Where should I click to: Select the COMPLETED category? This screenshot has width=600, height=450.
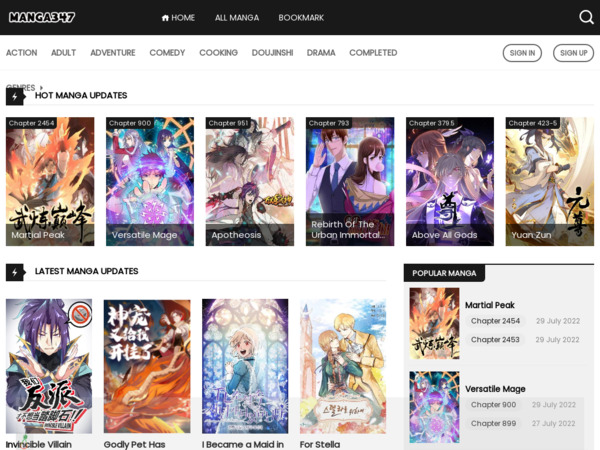(373, 53)
